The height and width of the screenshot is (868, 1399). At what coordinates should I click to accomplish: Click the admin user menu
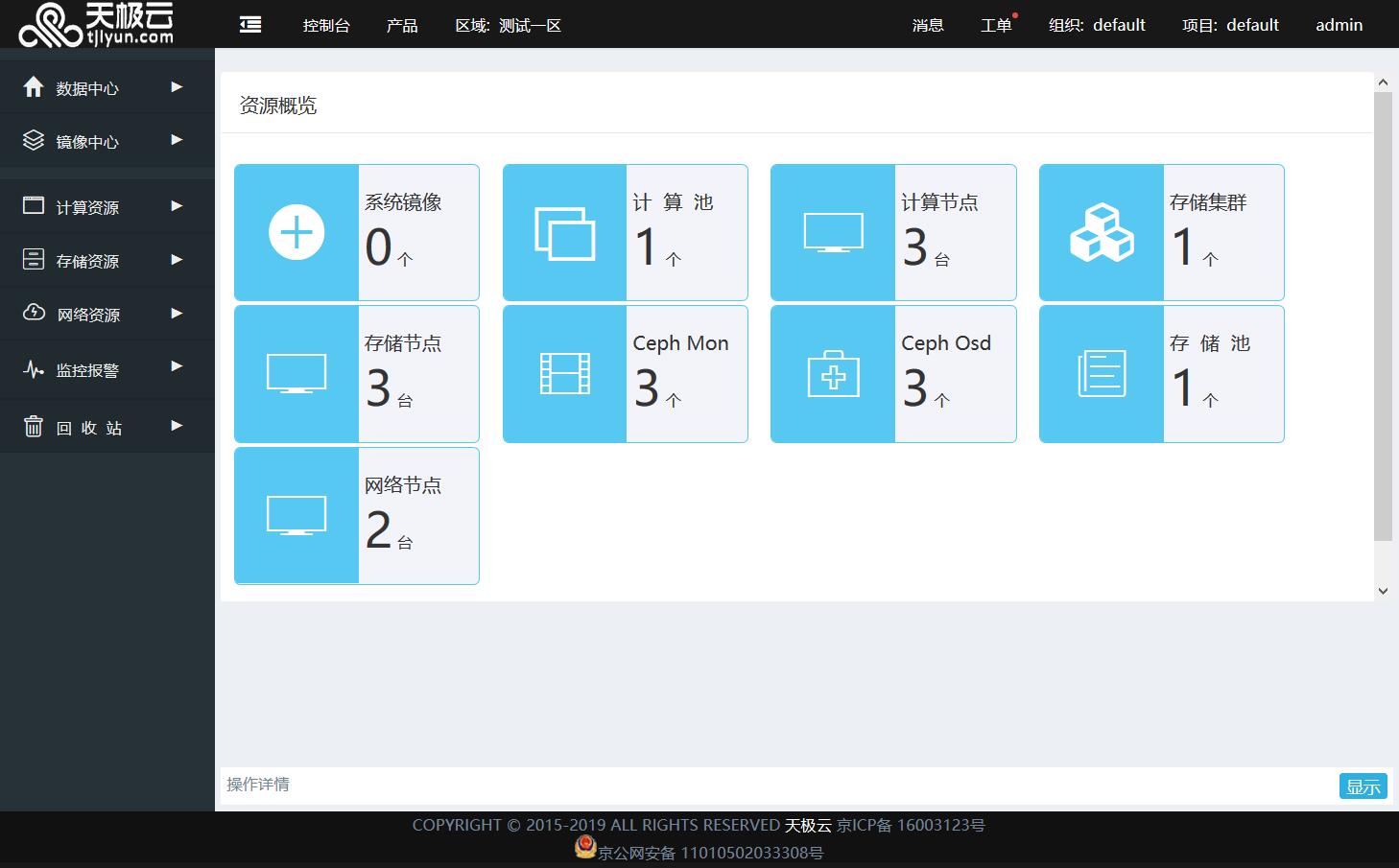pos(1339,25)
